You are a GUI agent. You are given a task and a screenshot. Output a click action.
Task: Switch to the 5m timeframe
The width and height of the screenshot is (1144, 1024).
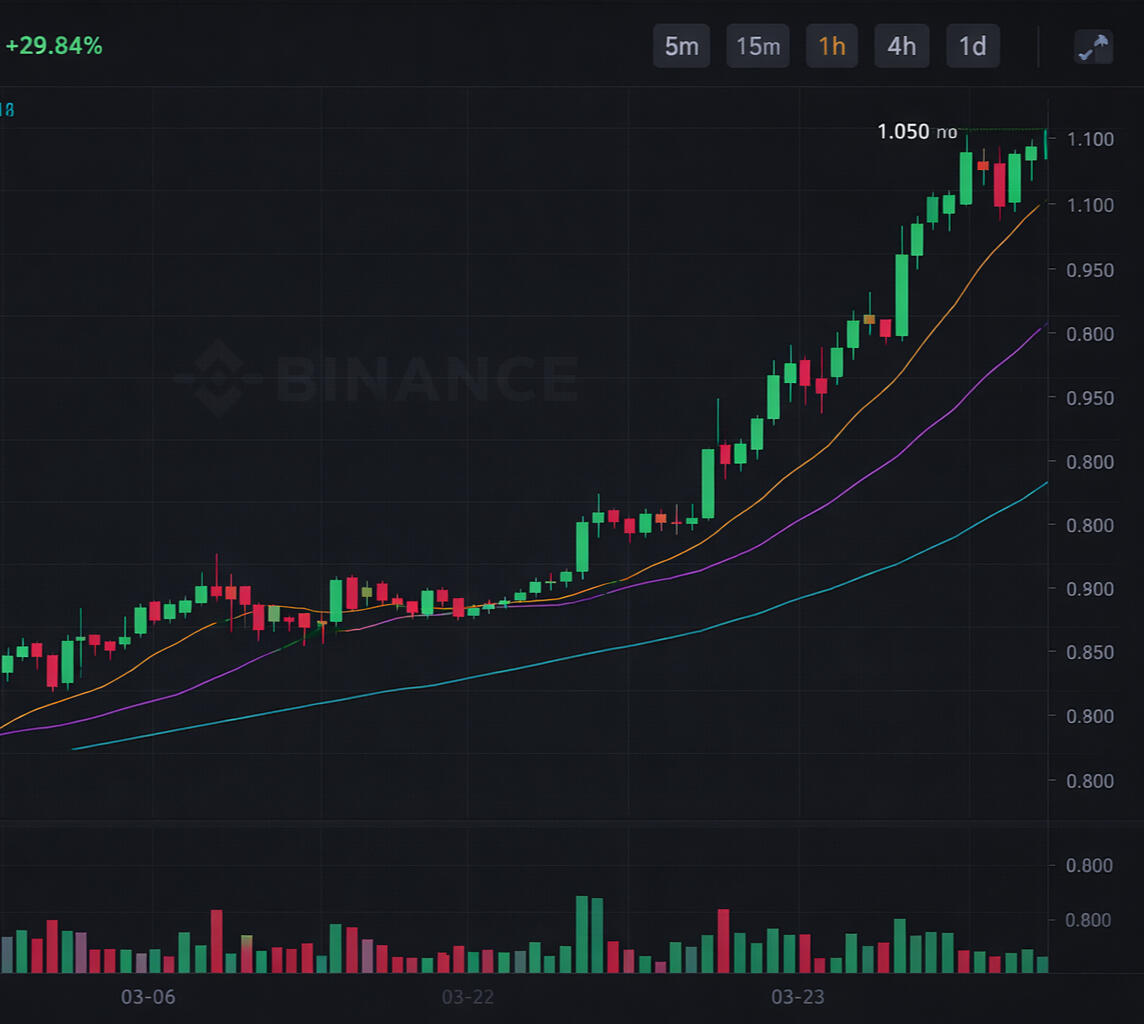pyautogui.click(x=681, y=47)
